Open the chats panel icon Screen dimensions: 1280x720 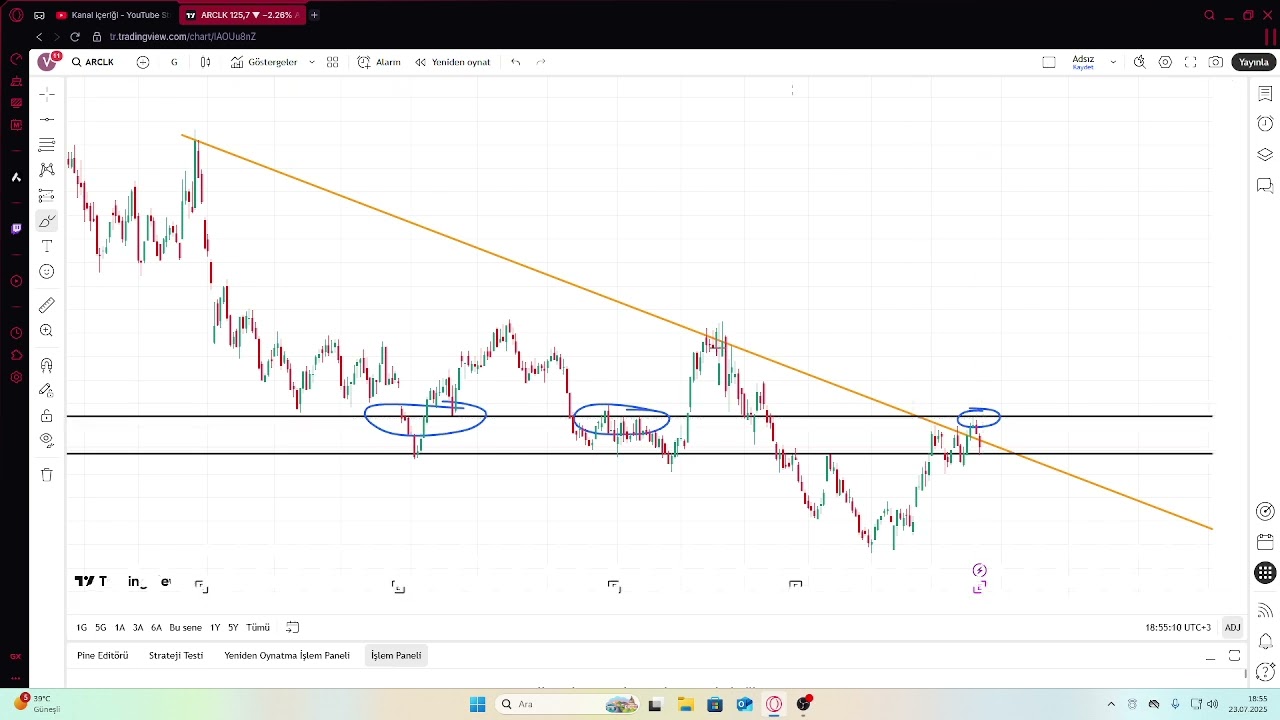point(1265,186)
